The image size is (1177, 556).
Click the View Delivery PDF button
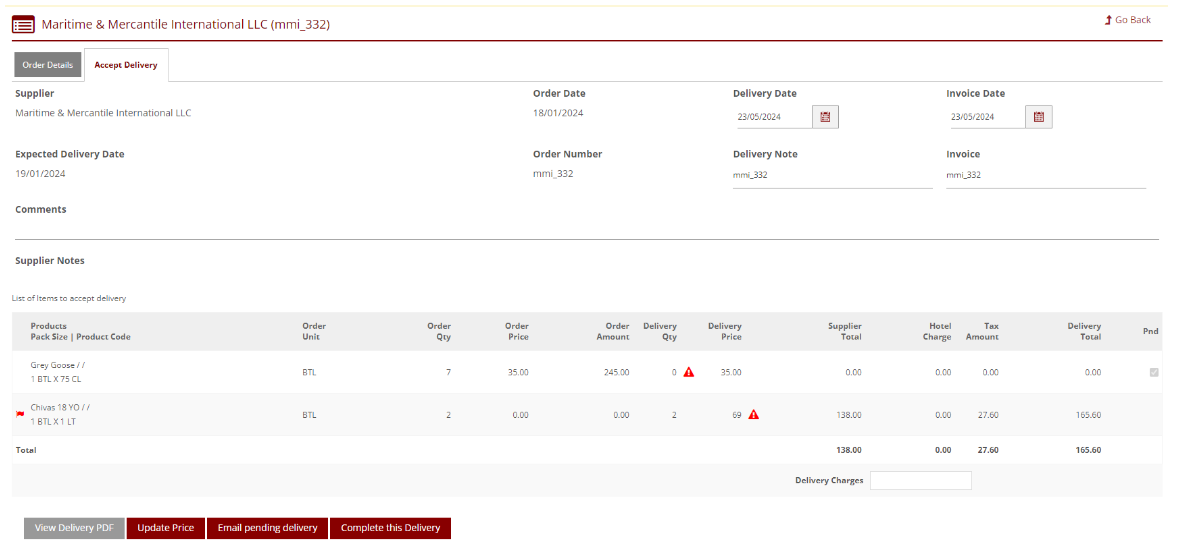(x=74, y=528)
